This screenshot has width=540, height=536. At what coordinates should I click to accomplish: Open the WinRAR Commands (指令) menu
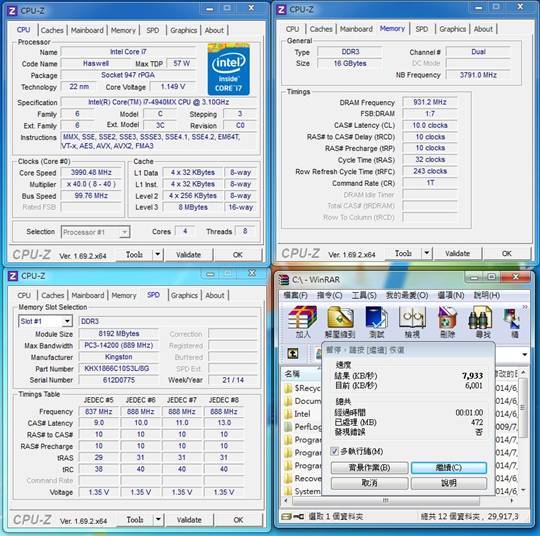tap(329, 296)
